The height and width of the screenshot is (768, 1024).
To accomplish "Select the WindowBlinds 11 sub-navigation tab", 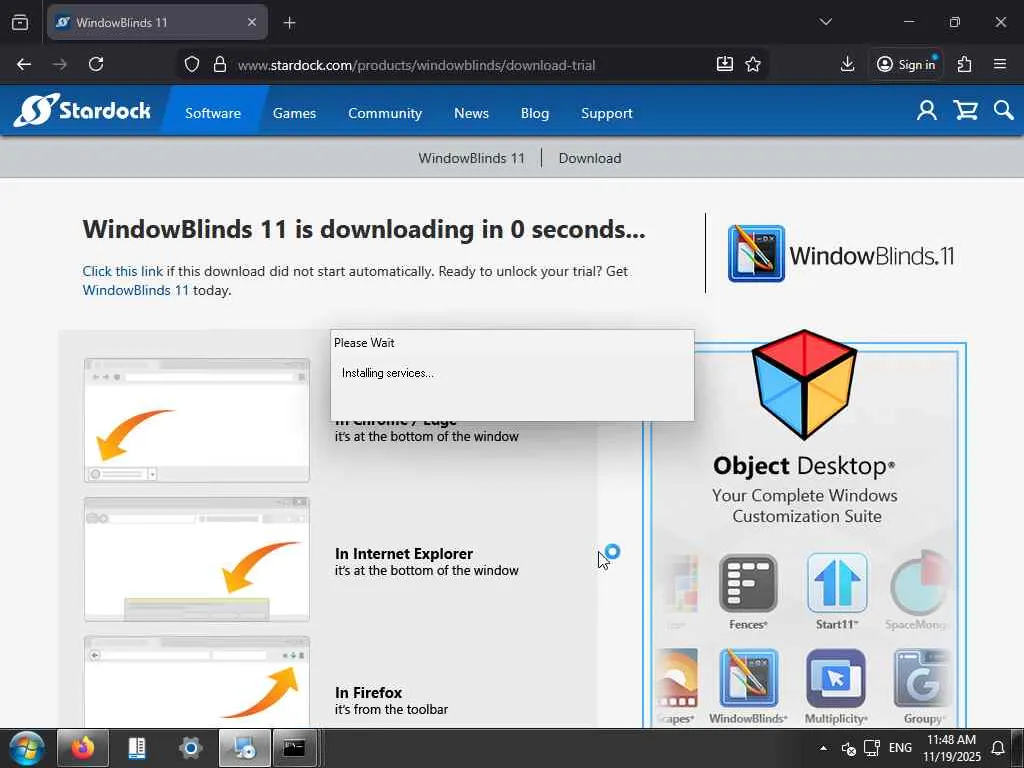I will pos(472,158).
